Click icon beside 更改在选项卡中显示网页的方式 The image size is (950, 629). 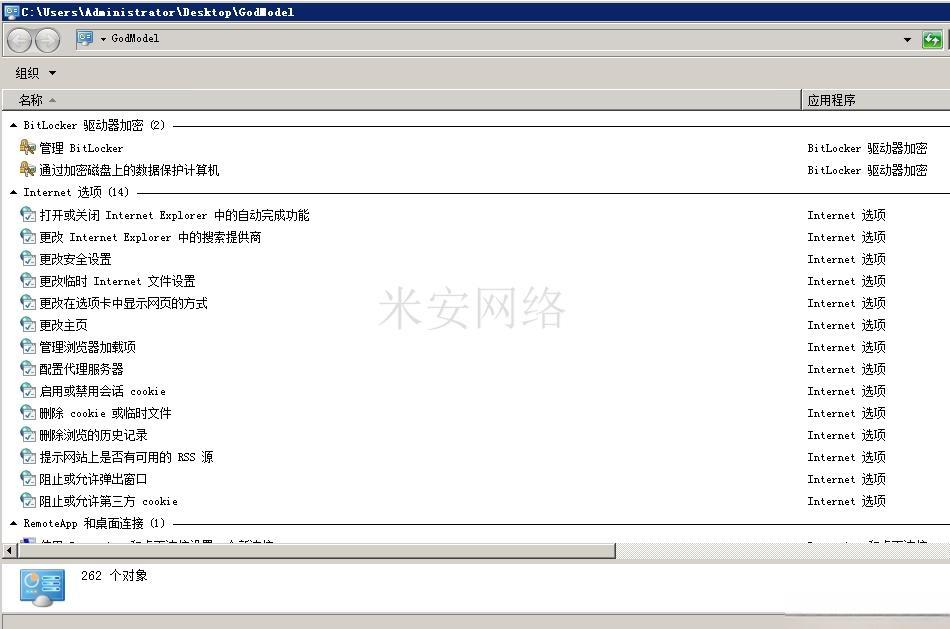[28, 302]
